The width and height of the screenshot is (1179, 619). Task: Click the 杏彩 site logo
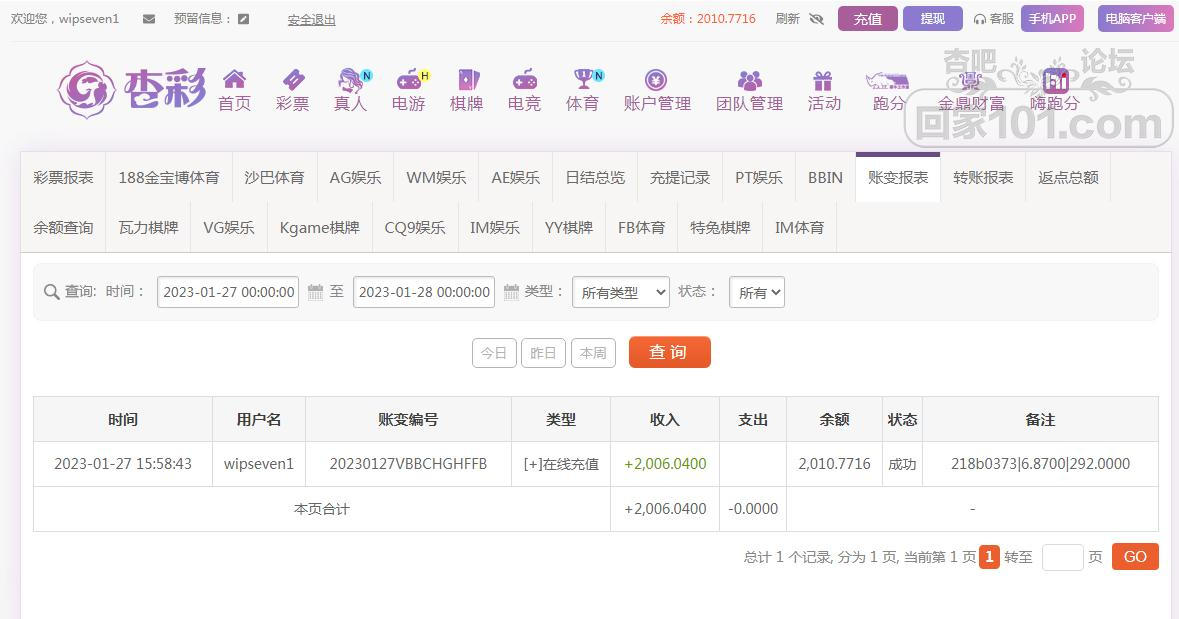click(x=132, y=90)
